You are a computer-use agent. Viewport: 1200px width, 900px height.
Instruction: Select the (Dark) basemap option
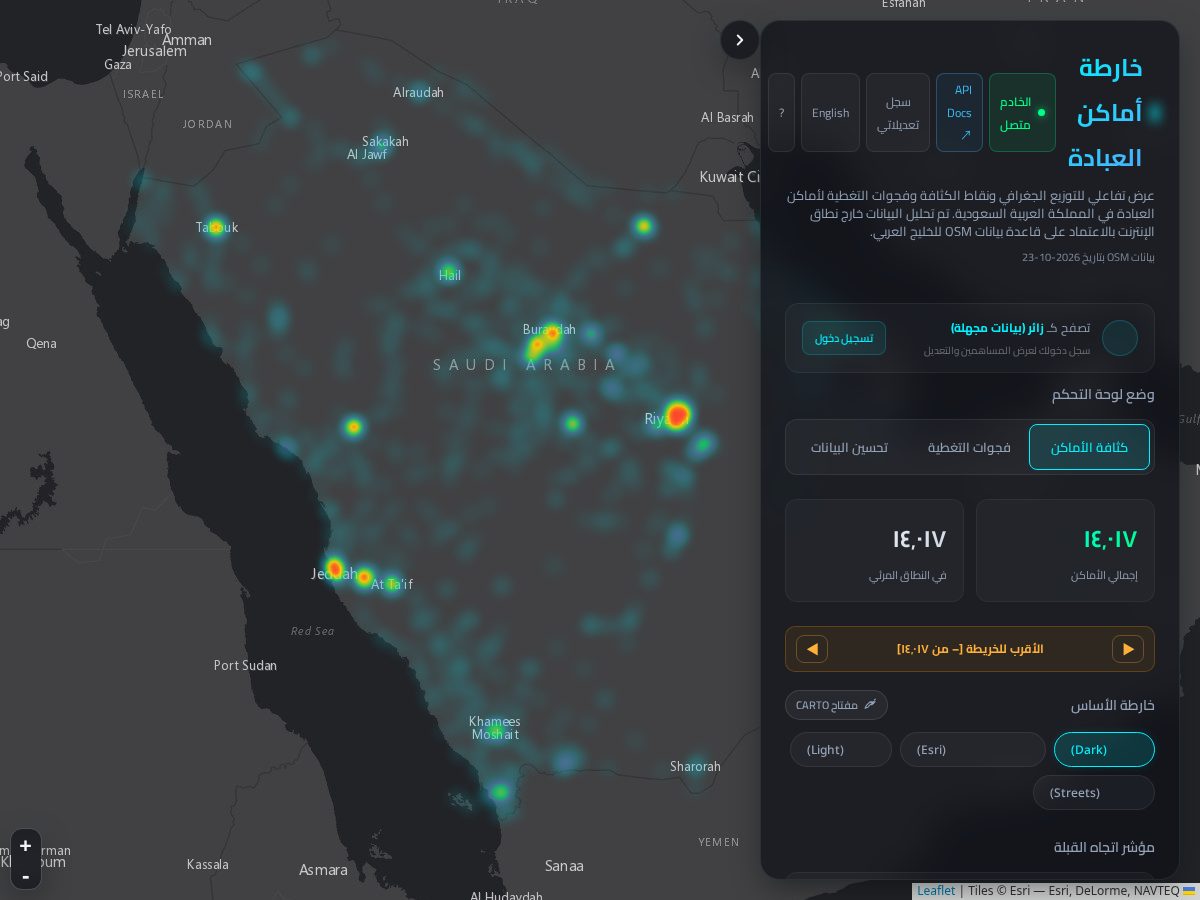pos(1104,749)
